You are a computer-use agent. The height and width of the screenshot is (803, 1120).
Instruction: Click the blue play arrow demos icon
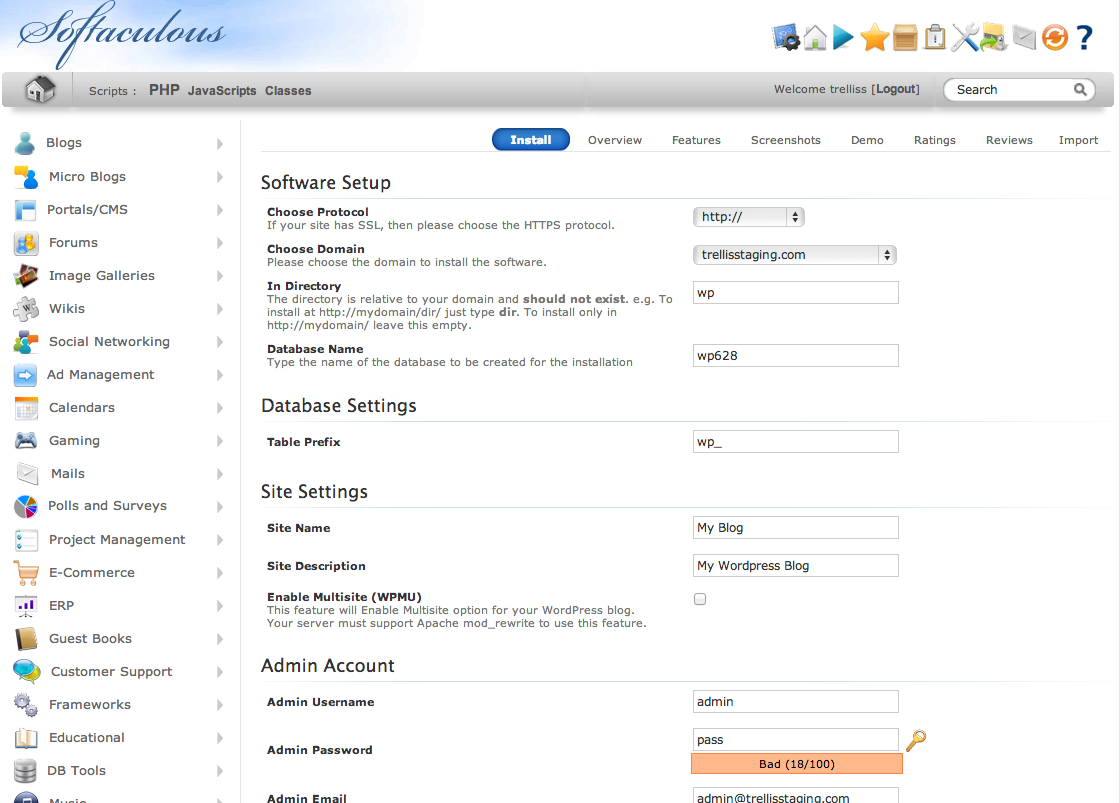844,37
